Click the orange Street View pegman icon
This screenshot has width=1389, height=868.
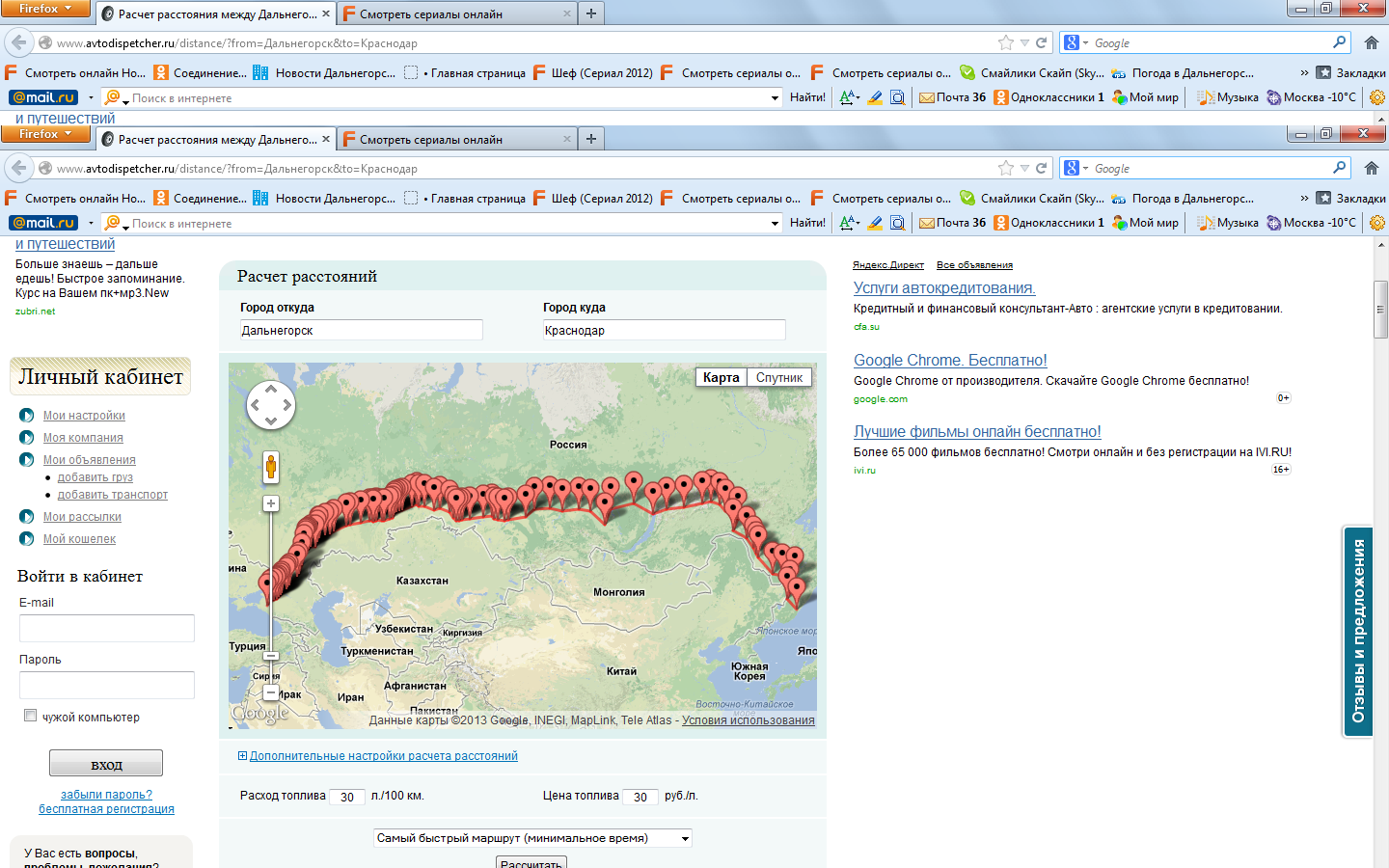click(271, 467)
